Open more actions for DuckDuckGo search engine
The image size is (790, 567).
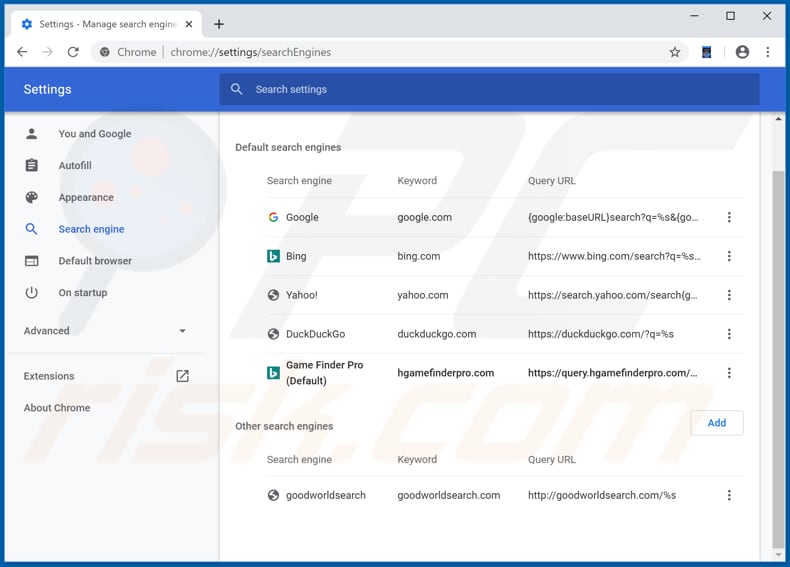pos(729,334)
